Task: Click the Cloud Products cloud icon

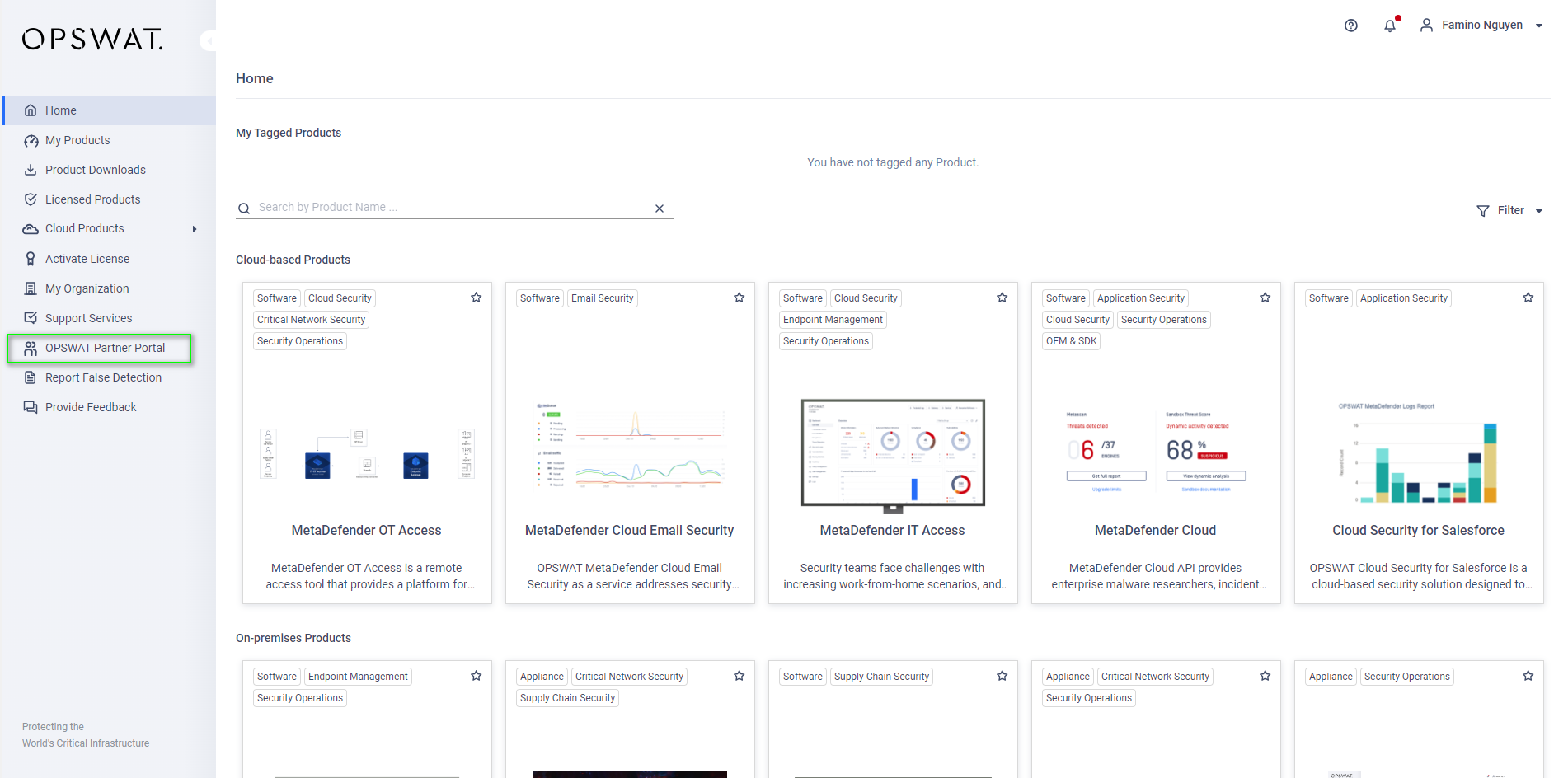Action: click(31, 228)
